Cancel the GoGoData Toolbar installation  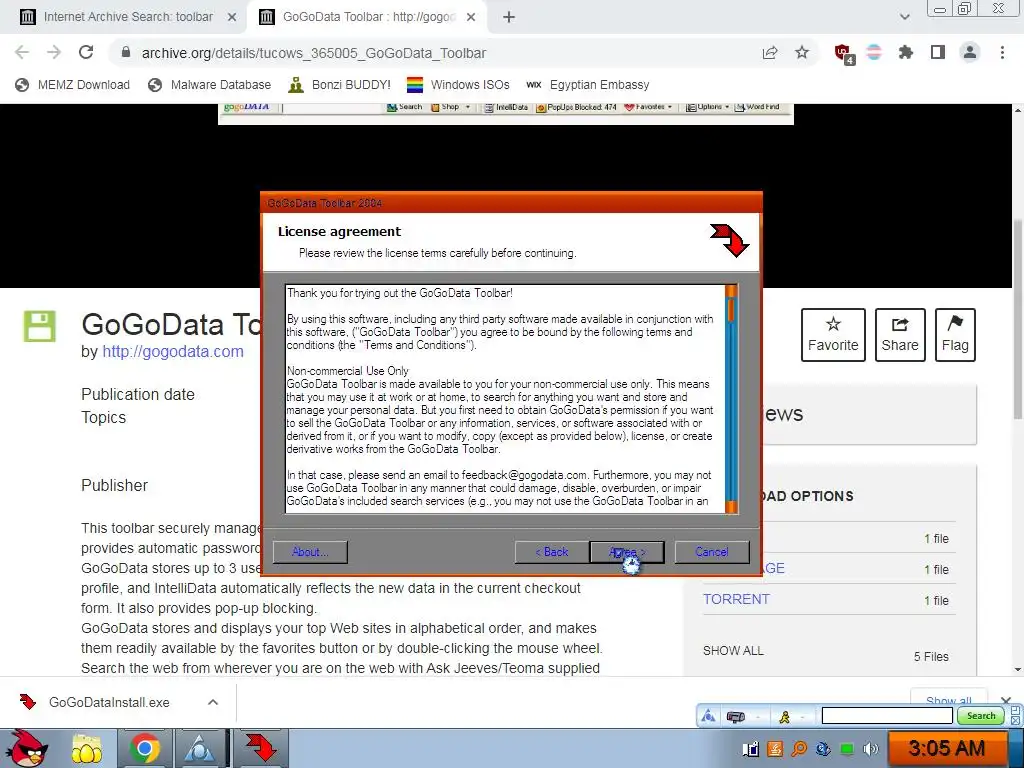pos(712,552)
